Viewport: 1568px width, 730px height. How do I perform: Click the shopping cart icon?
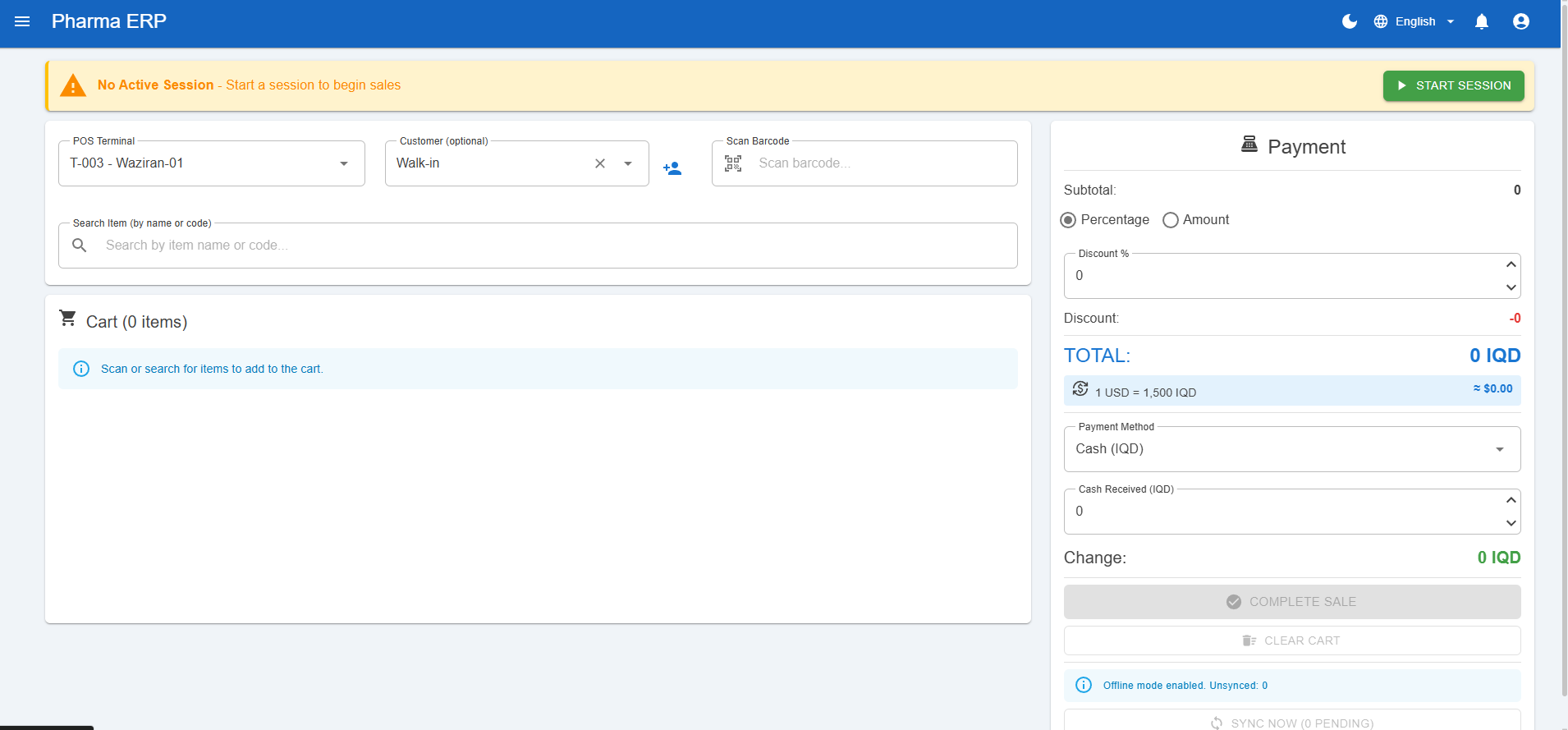(x=68, y=319)
